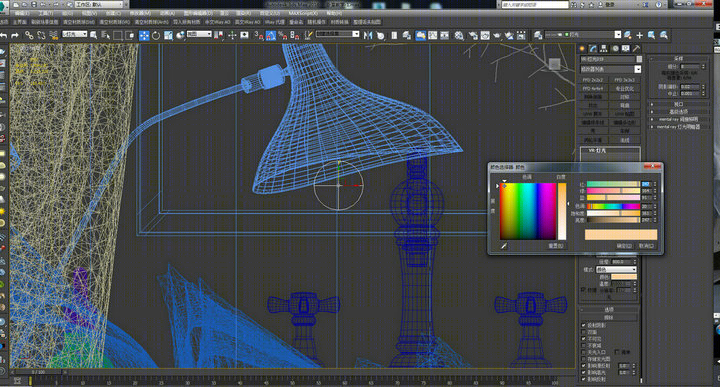The height and width of the screenshot is (387, 720).
Task: Switch to the Hierarchy command panel tab
Action: [x=604, y=48]
